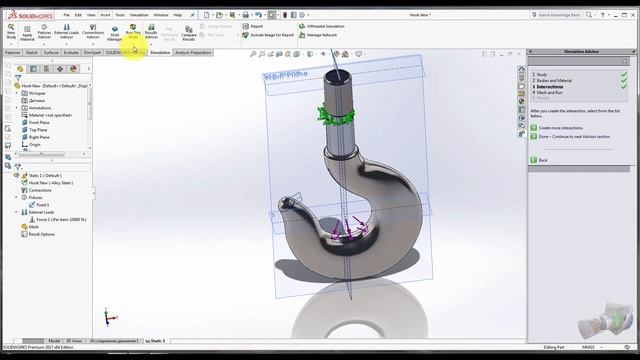Click the Zoom to Fit icon in the heads-up toolbar

[x=253, y=54]
